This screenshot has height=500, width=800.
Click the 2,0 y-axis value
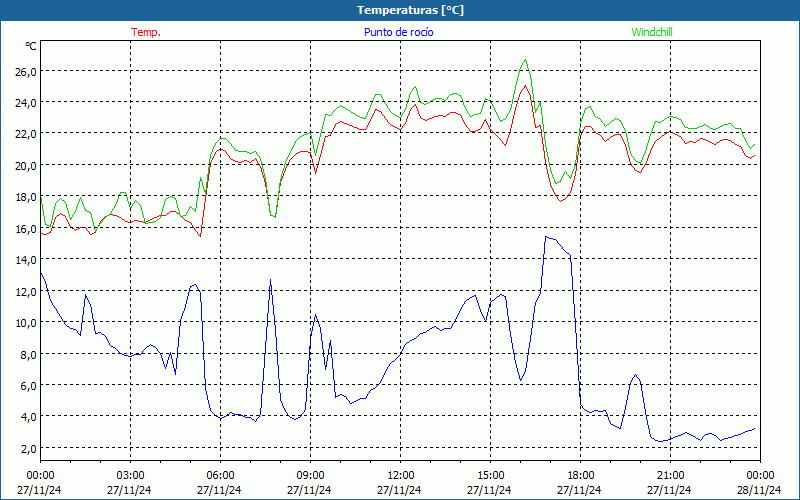tap(28, 449)
